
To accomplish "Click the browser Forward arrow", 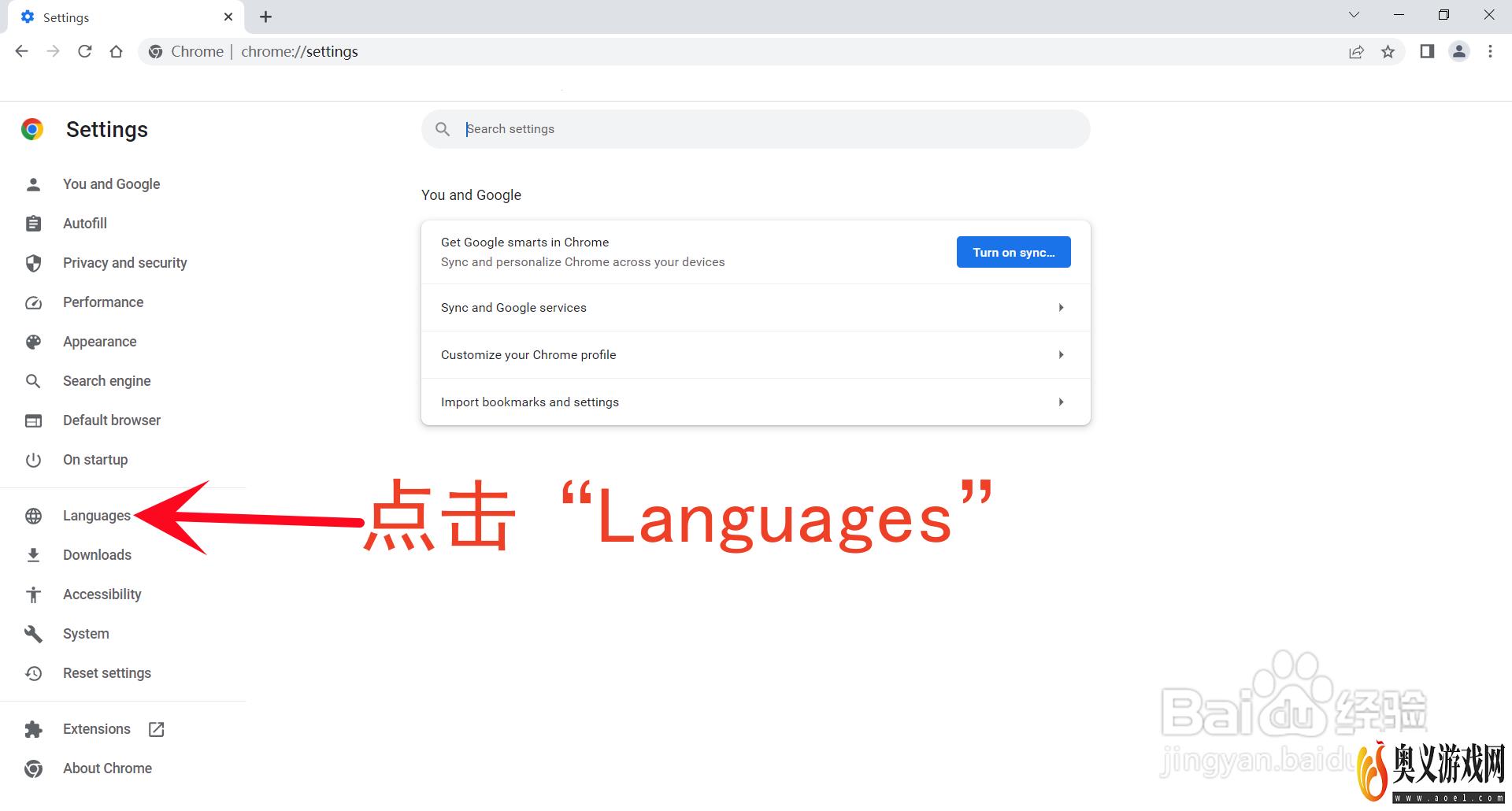I will coord(53,51).
